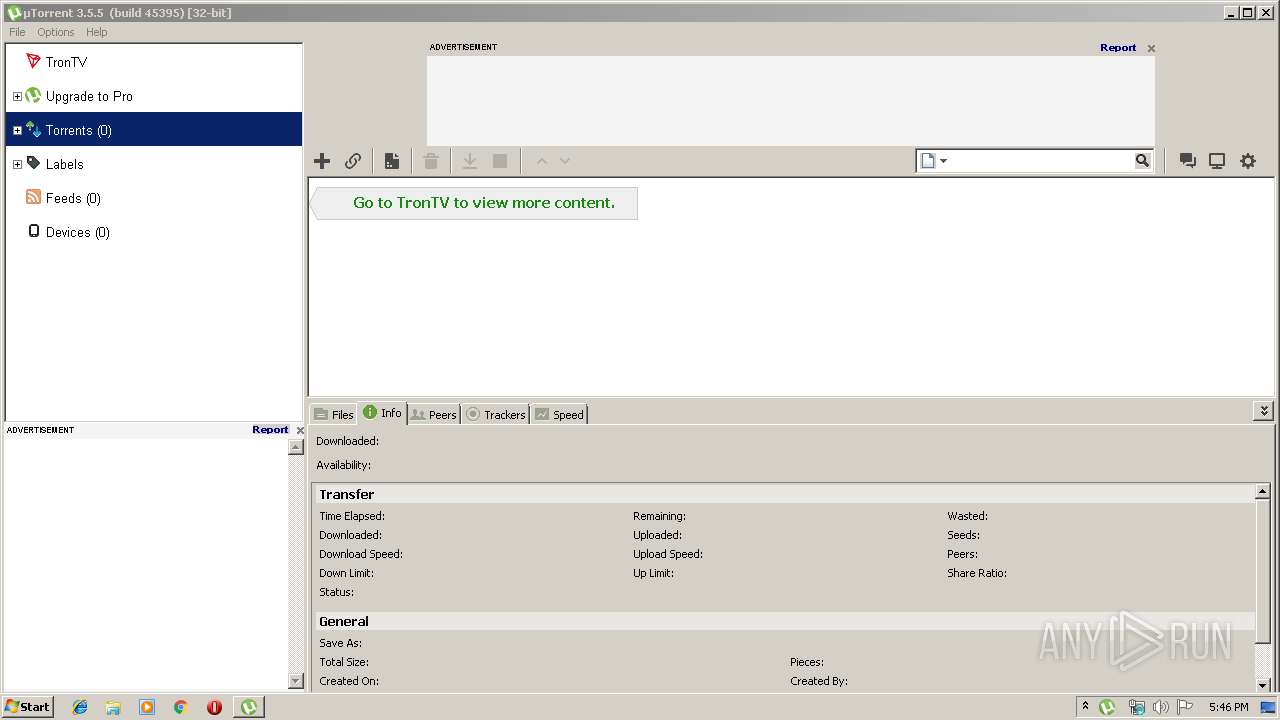Screen dimensions: 1280x720
Task: Select Torrents (0) category
Action: pos(153,130)
